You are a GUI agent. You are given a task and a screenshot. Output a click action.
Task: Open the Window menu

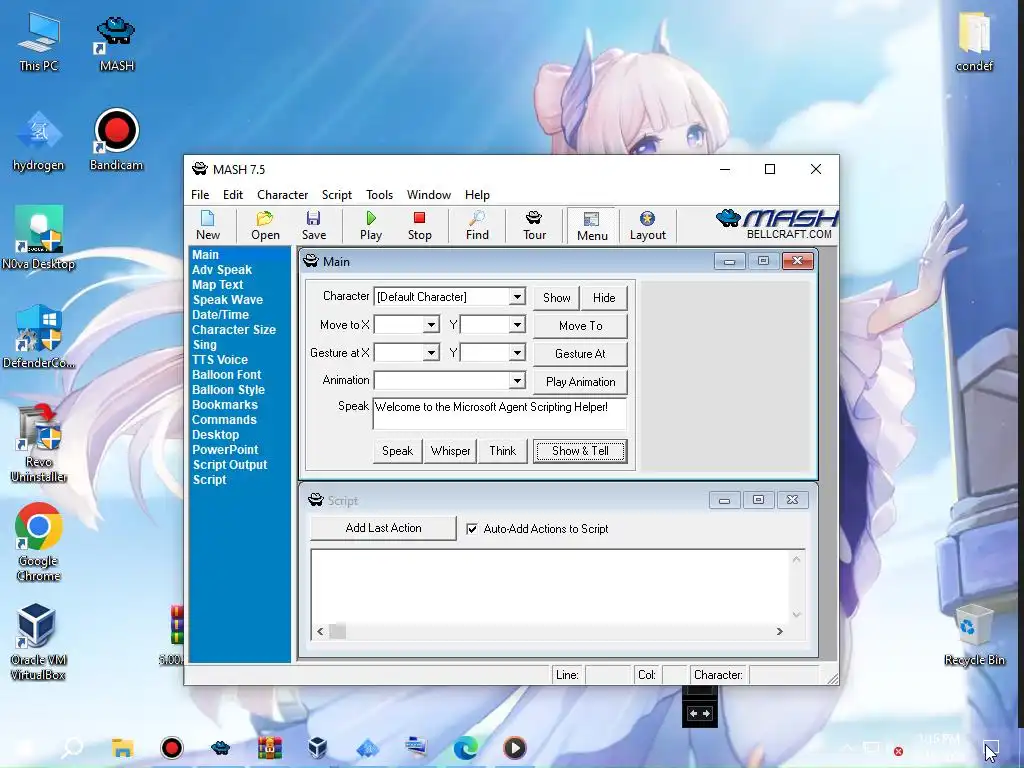coord(428,195)
